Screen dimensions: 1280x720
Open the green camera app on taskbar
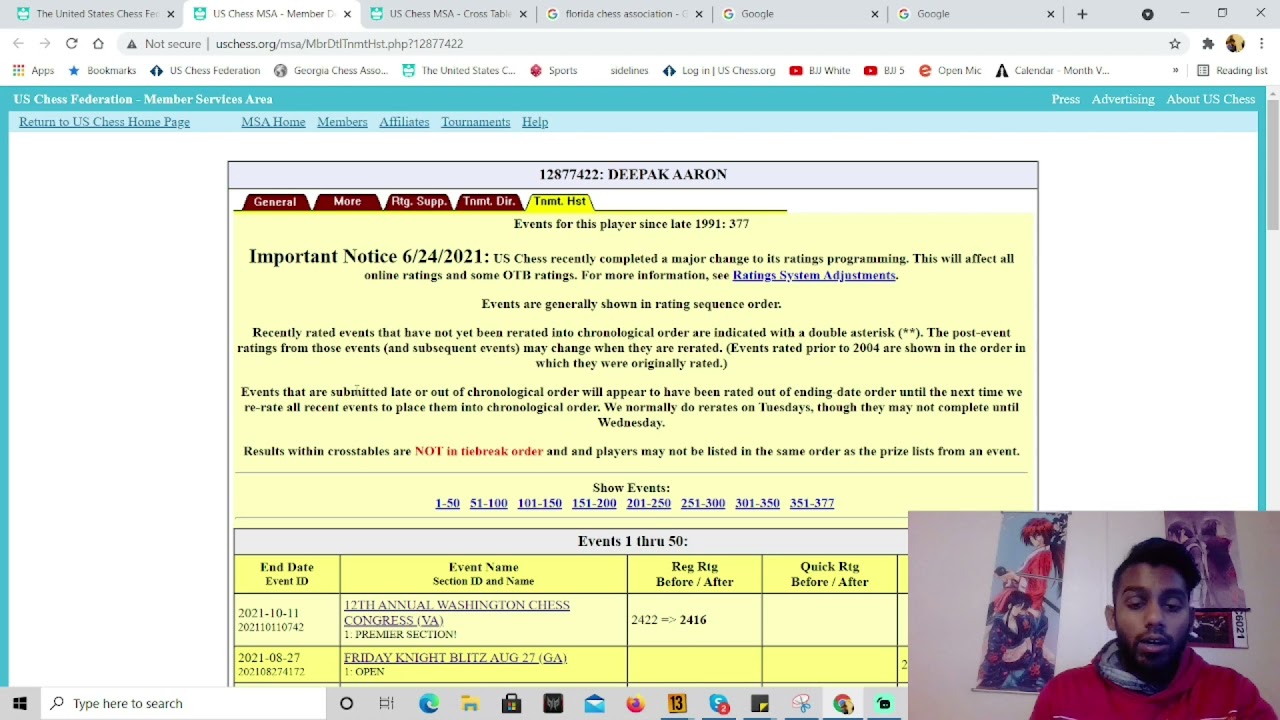(x=884, y=703)
